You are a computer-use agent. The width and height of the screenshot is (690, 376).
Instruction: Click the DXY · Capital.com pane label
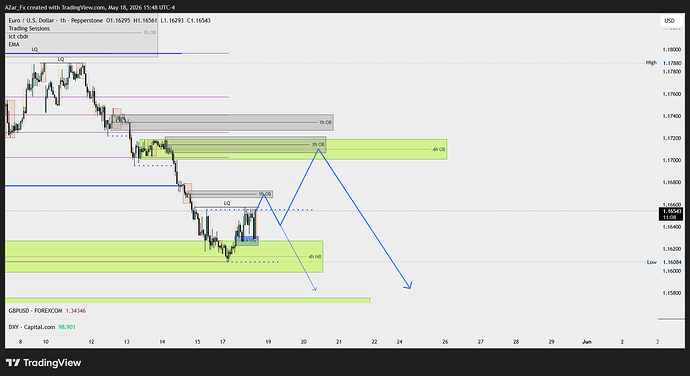click(x=32, y=327)
